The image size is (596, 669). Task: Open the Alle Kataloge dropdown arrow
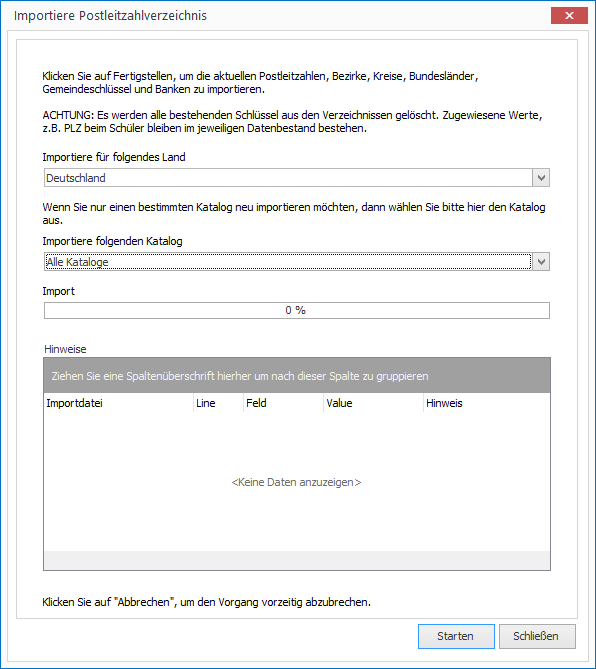pyautogui.click(x=541, y=262)
